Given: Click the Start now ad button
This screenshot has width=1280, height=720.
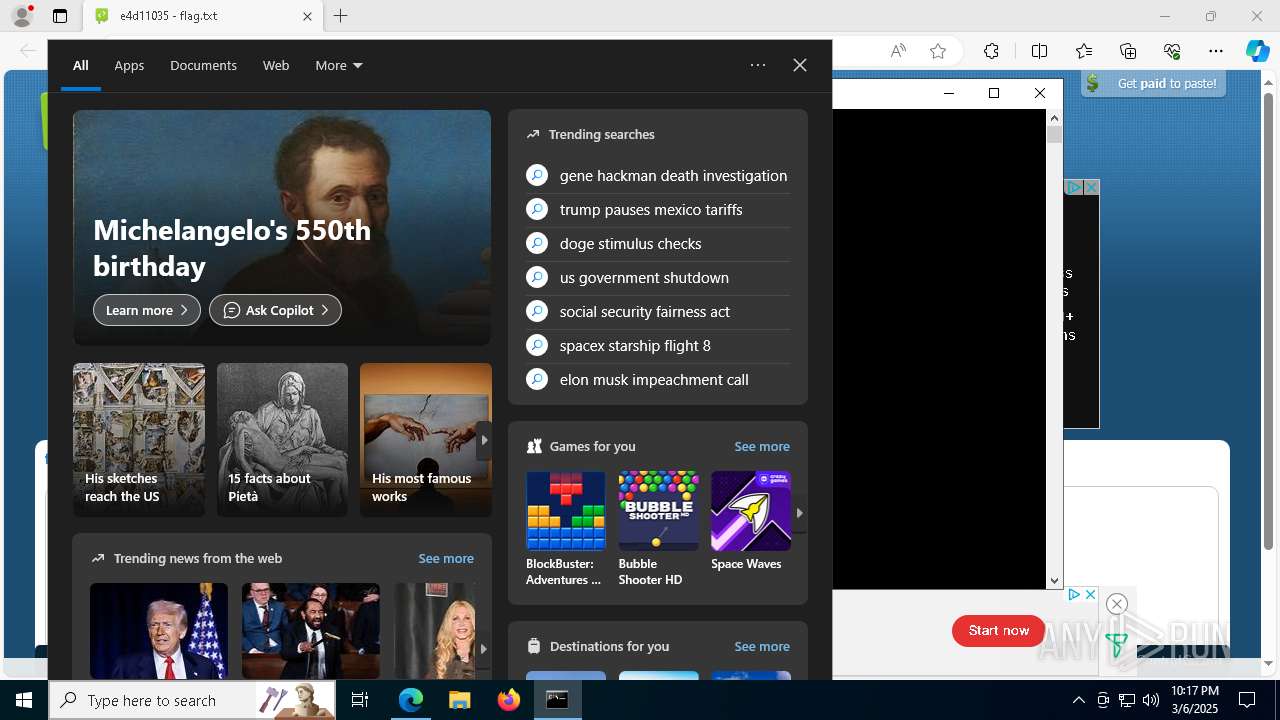Looking at the screenshot, I should (x=998, y=631).
